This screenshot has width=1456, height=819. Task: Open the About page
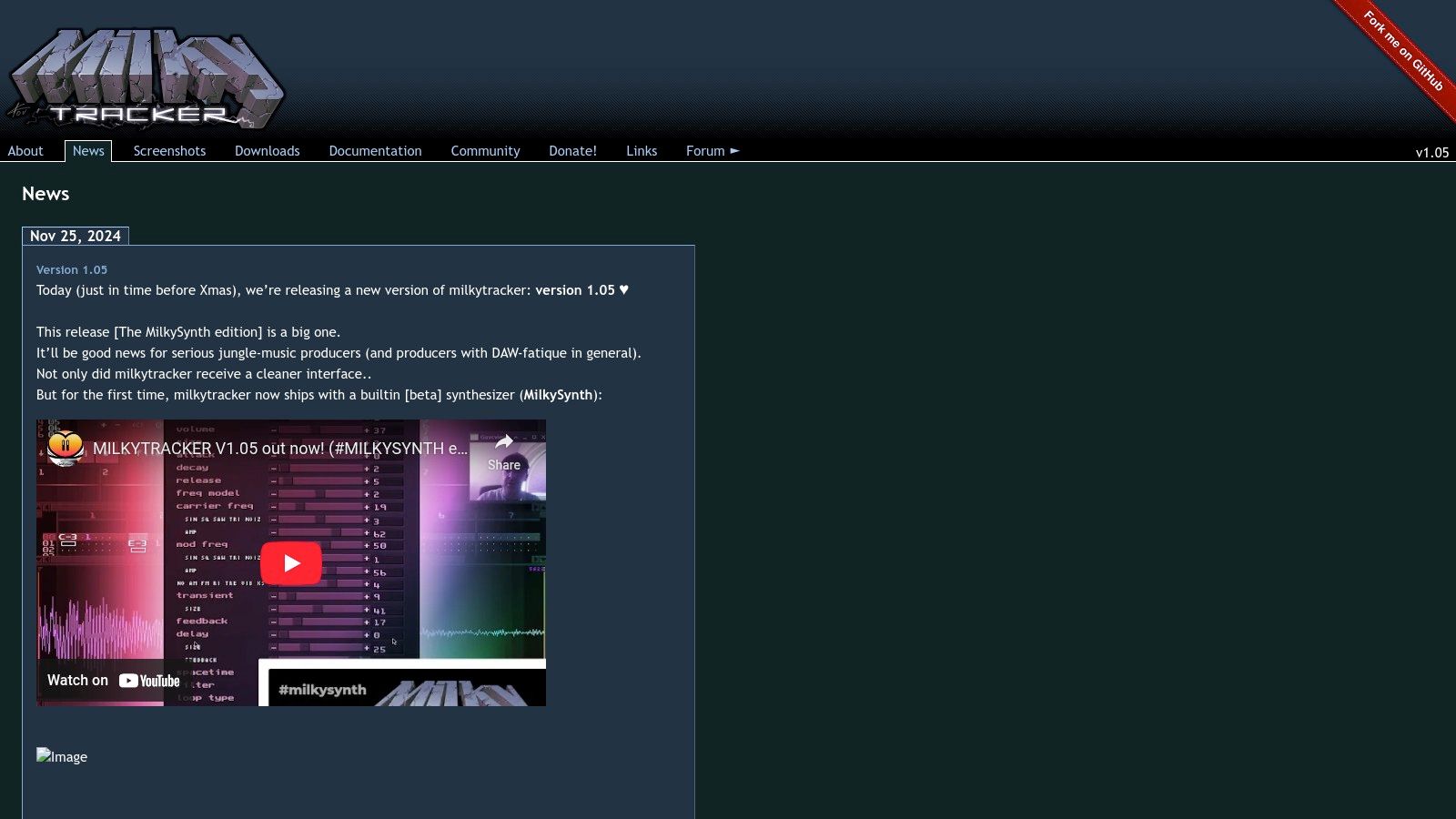click(25, 151)
